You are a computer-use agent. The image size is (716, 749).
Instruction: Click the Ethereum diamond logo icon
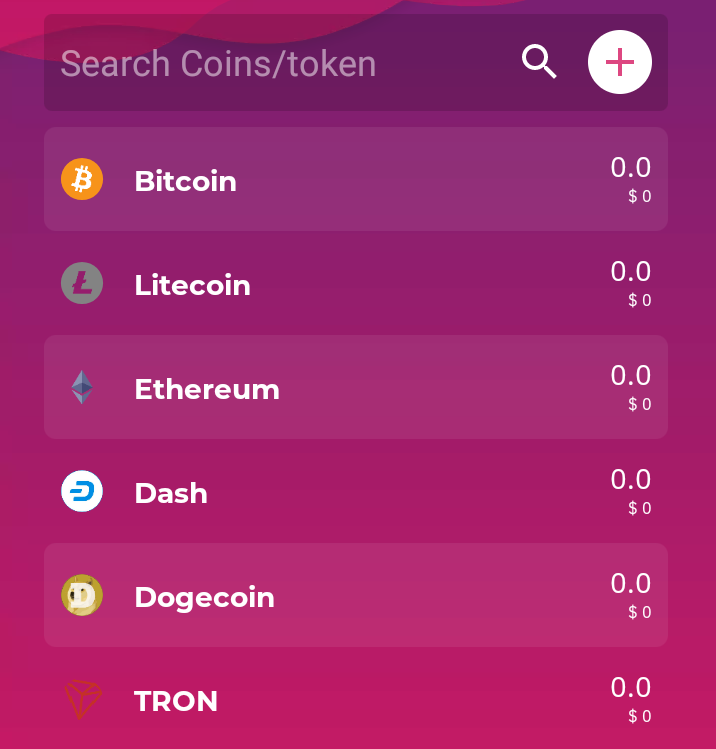click(x=82, y=387)
